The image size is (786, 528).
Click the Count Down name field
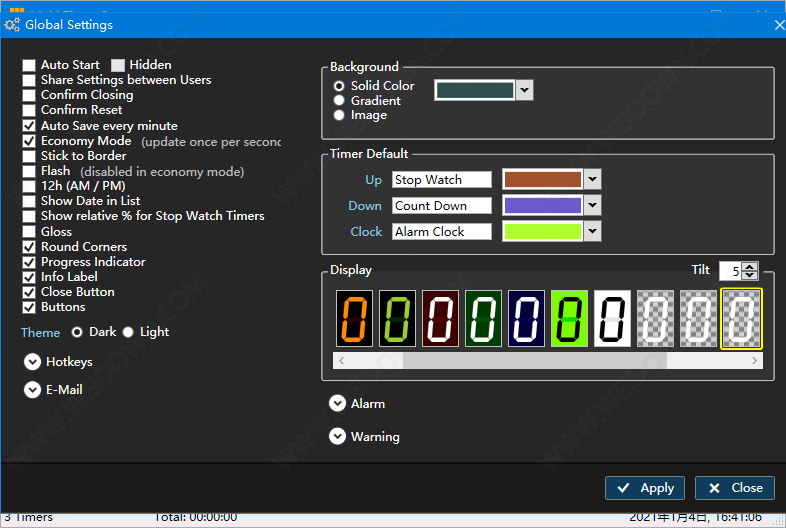tap(442, 206)
